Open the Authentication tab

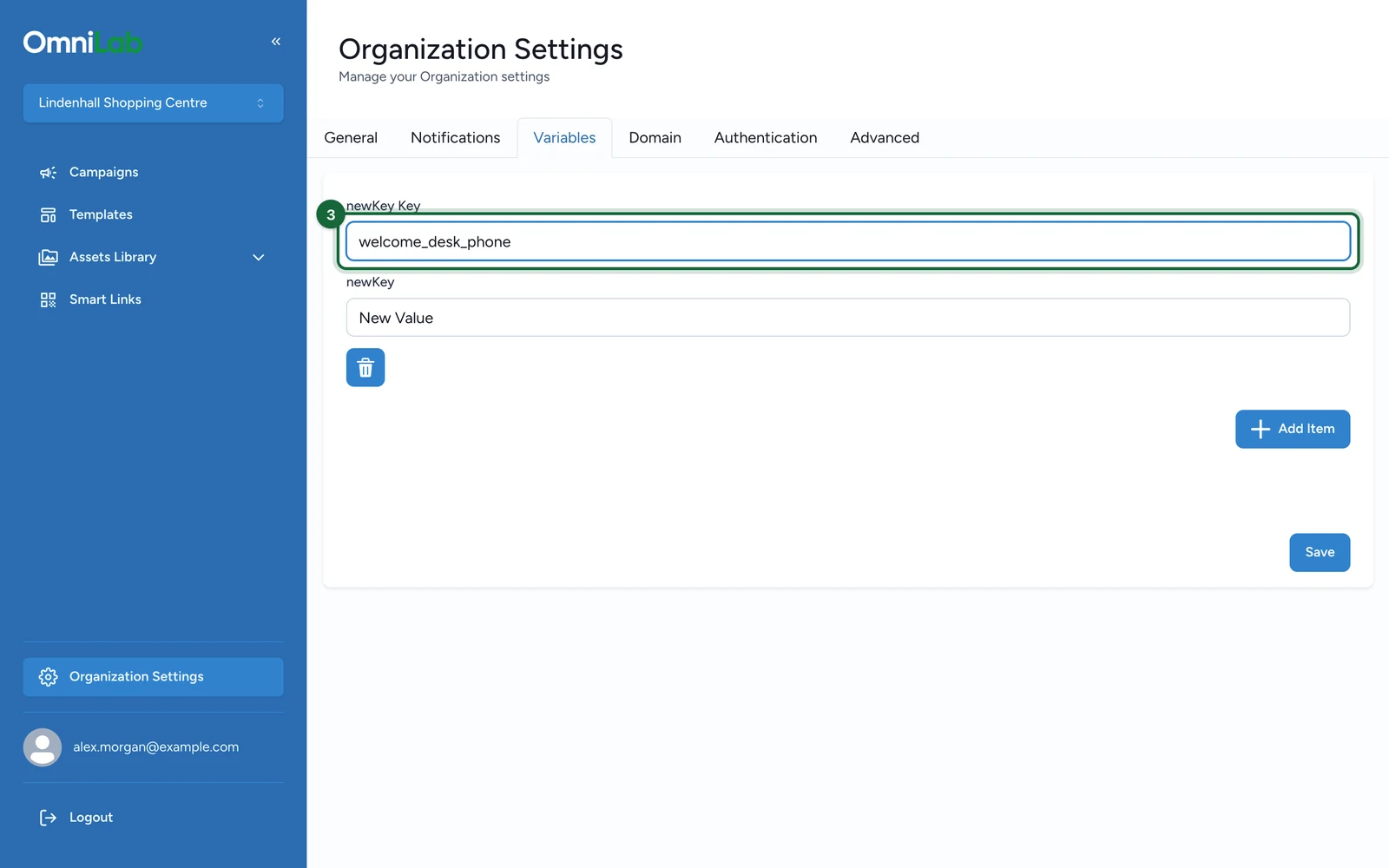(x=765, y=138)
